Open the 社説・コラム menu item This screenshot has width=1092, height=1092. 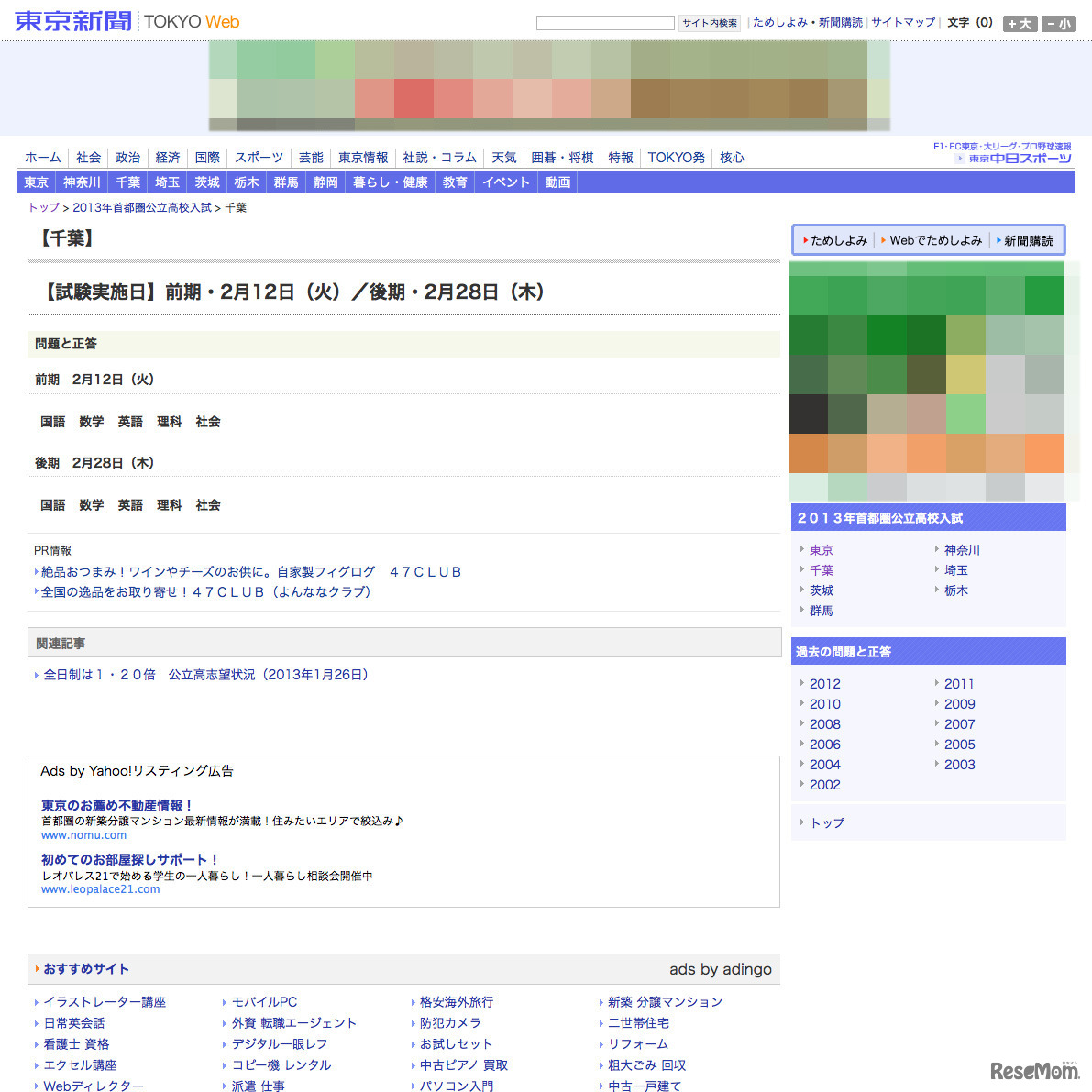pyautogui.click(x=439, y=158)
